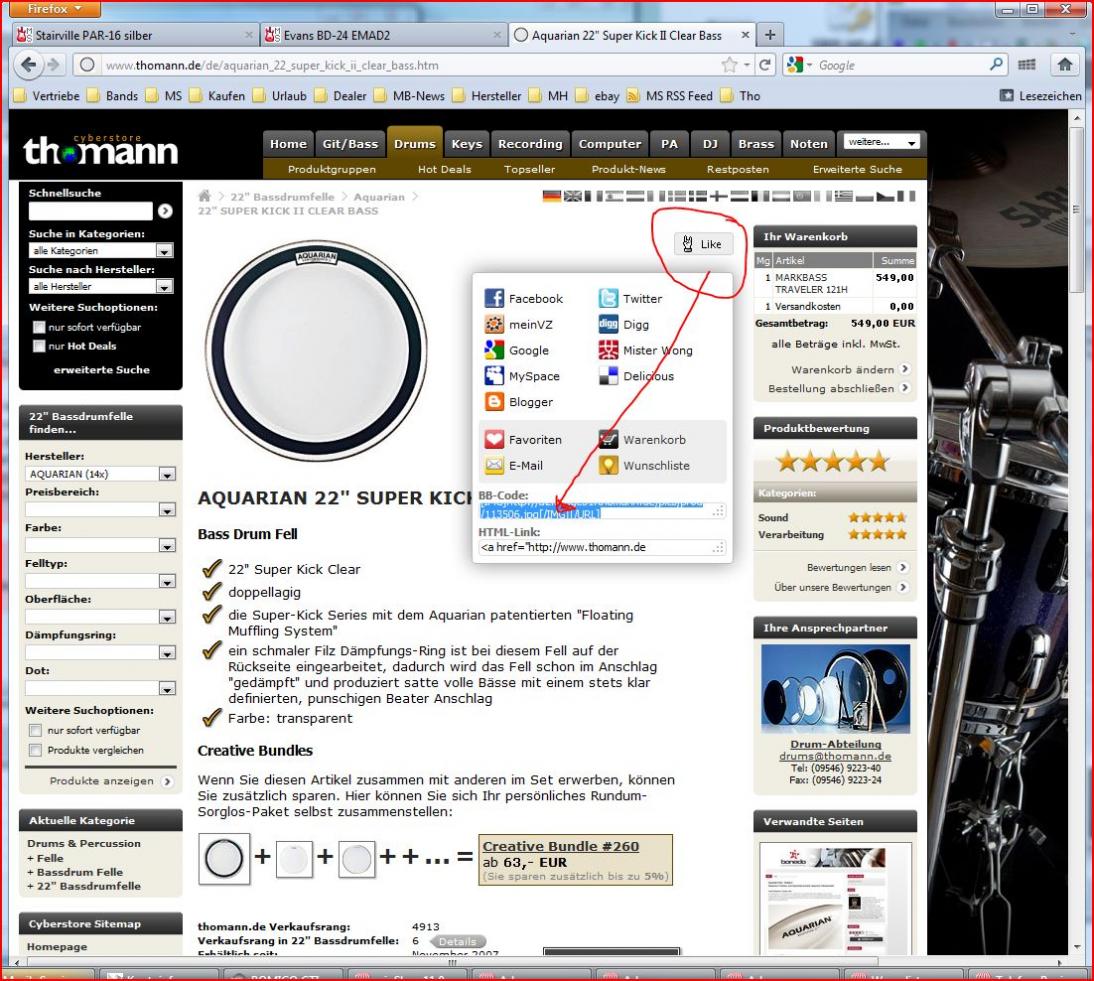Viewport: 1094px width, 981px height.
Task: Open Creative Bundle #260 link
Action: pos(561,846)
